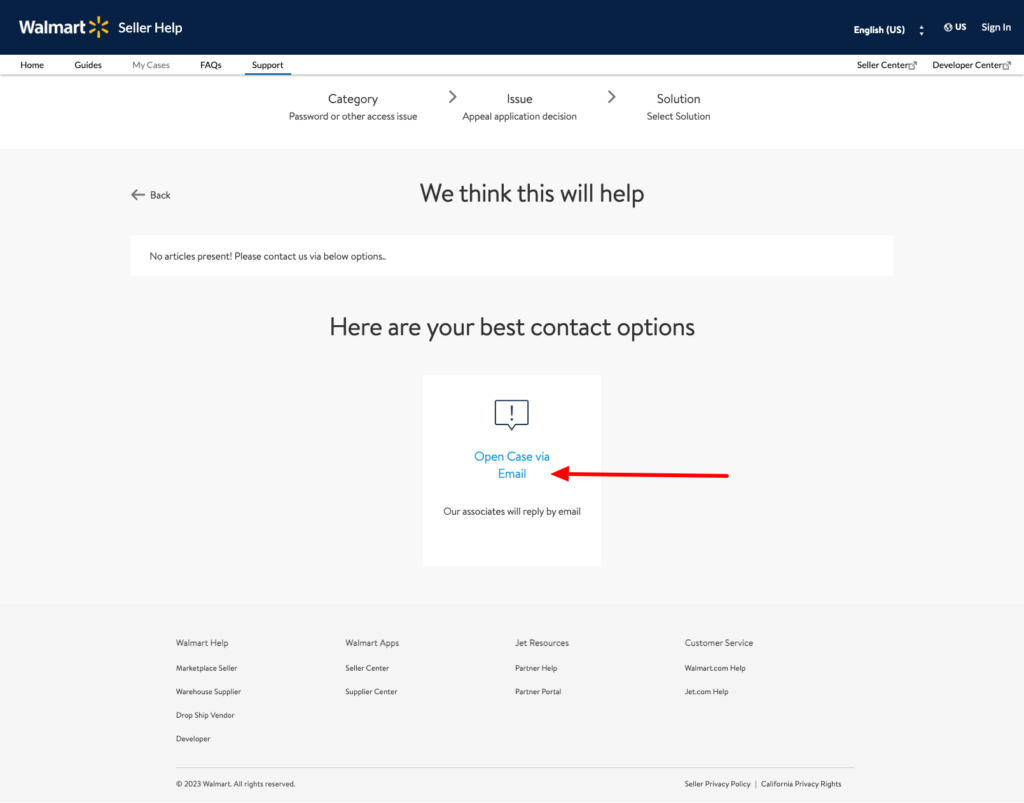Click the external link icon beside Seller Center
The image size is (1024, 803).
click(x=915, y=64)
